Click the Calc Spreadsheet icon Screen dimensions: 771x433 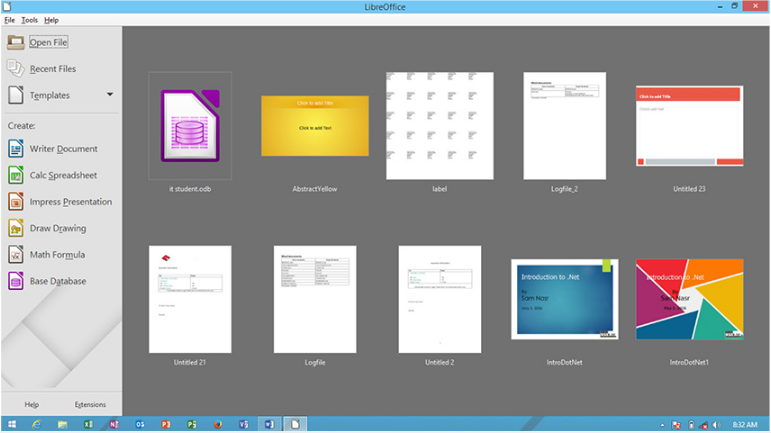16,175
